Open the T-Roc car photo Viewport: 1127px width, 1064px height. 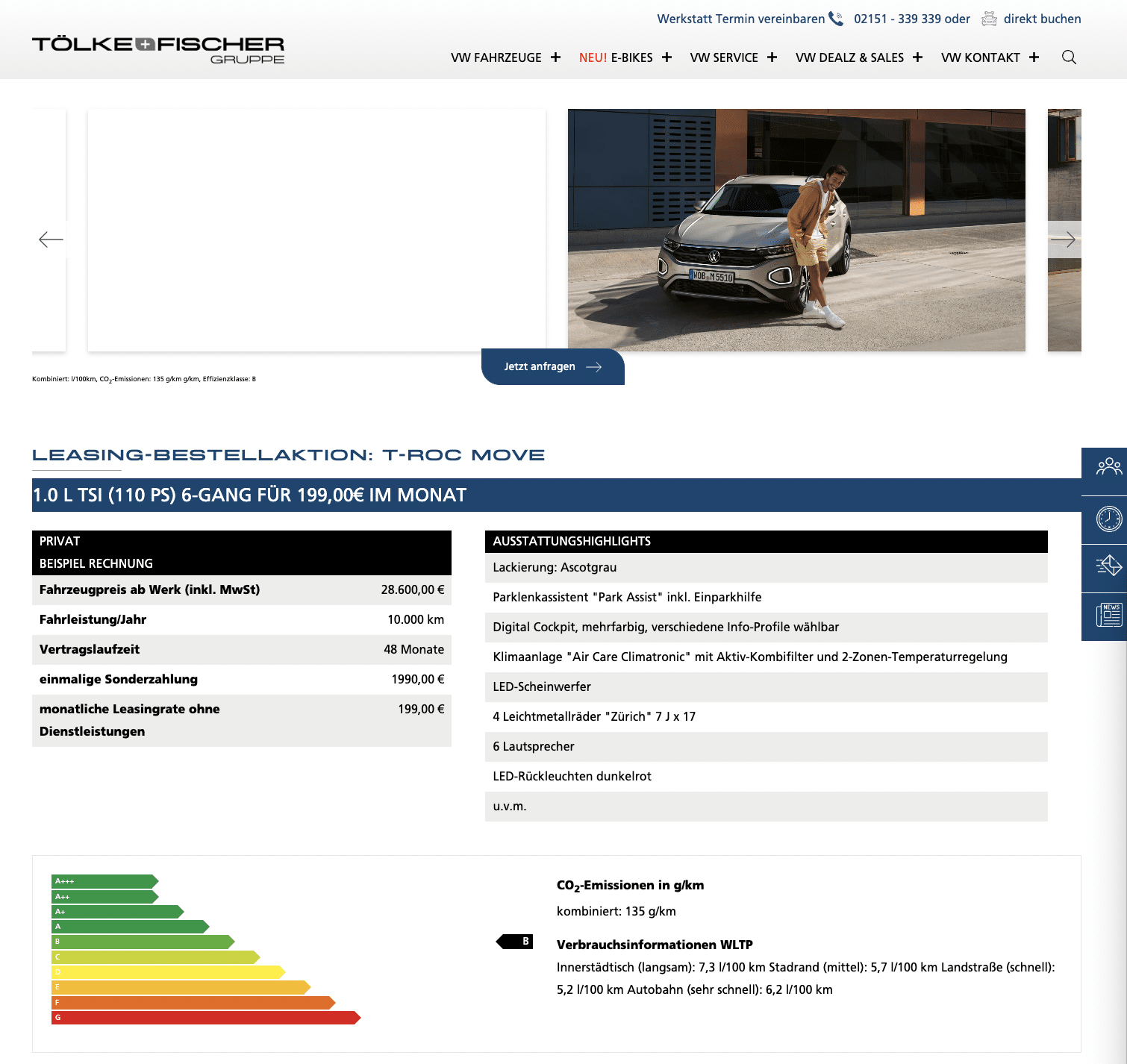coord(796,230)
